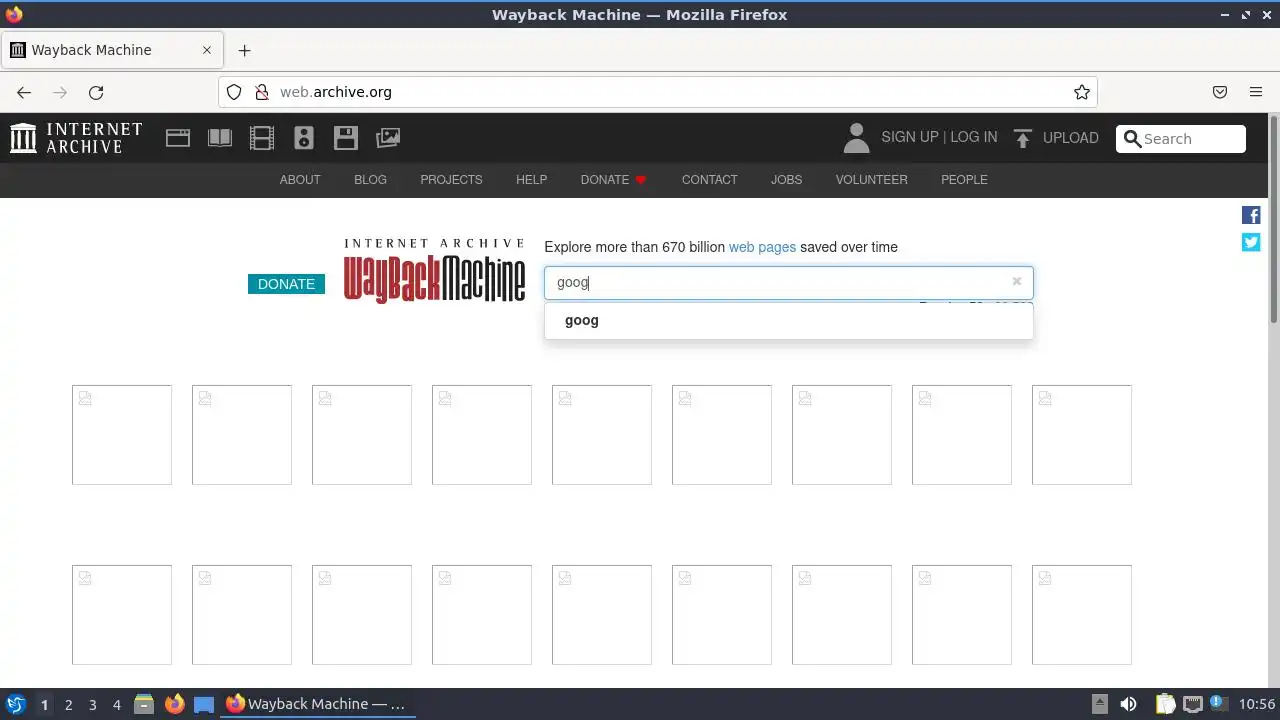This screenshot has height=720, width=1280.
Task: Go back to previous page
Action: click(24, 92)
